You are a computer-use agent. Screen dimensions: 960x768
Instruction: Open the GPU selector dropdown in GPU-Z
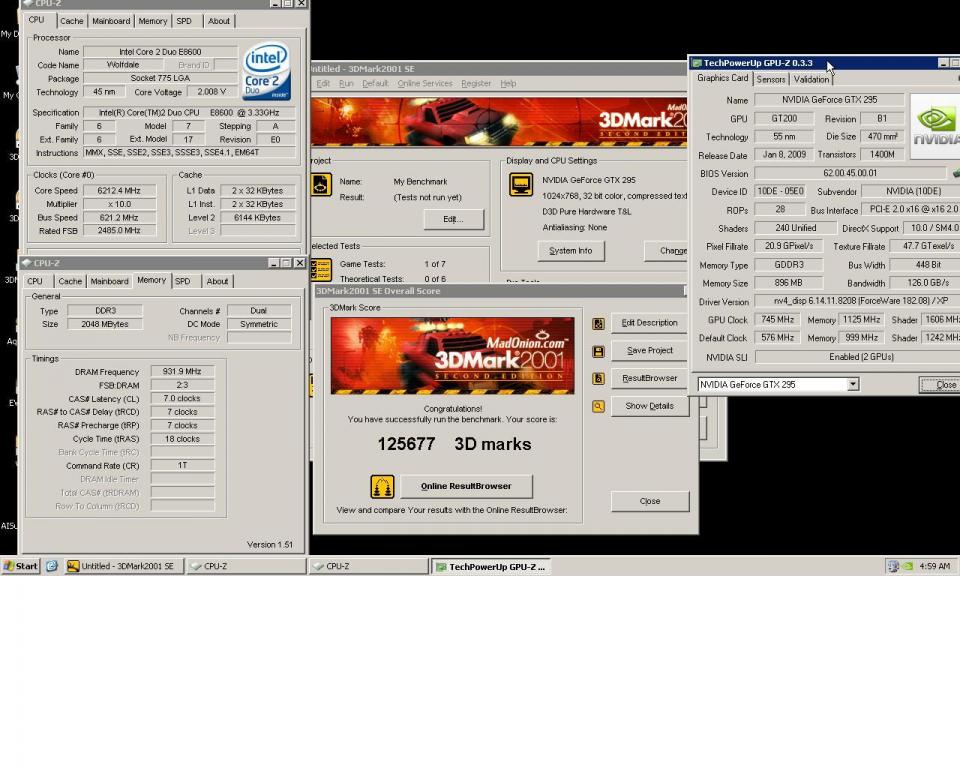tap(853, 385)
